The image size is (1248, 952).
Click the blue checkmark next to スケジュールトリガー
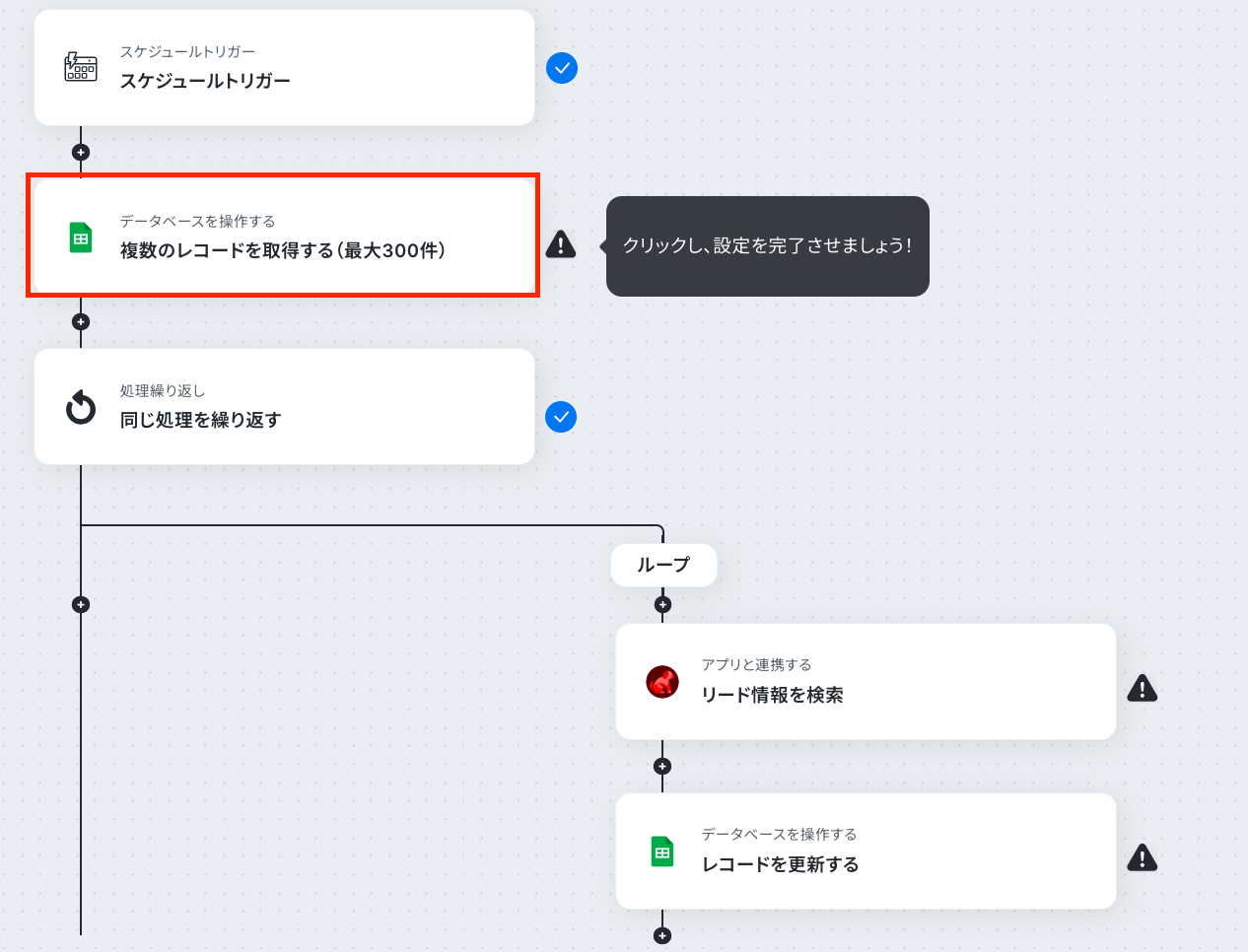click(562, 68)
